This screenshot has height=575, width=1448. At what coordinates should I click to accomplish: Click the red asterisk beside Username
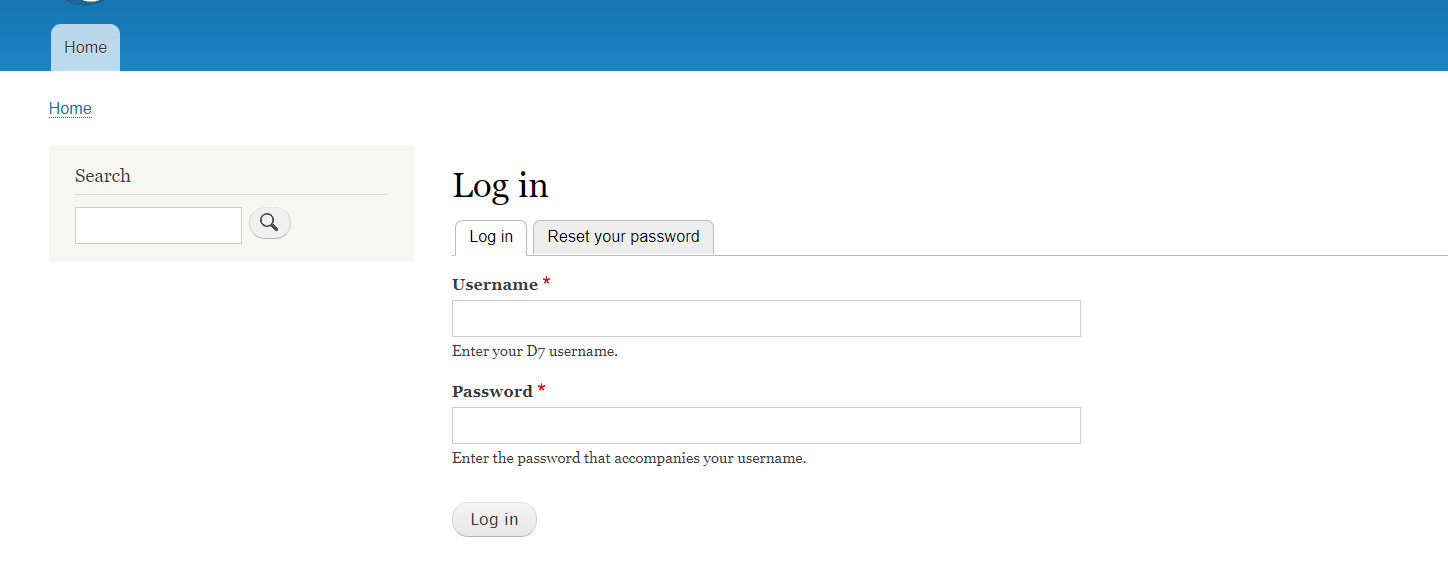click(x=547, y=284)
